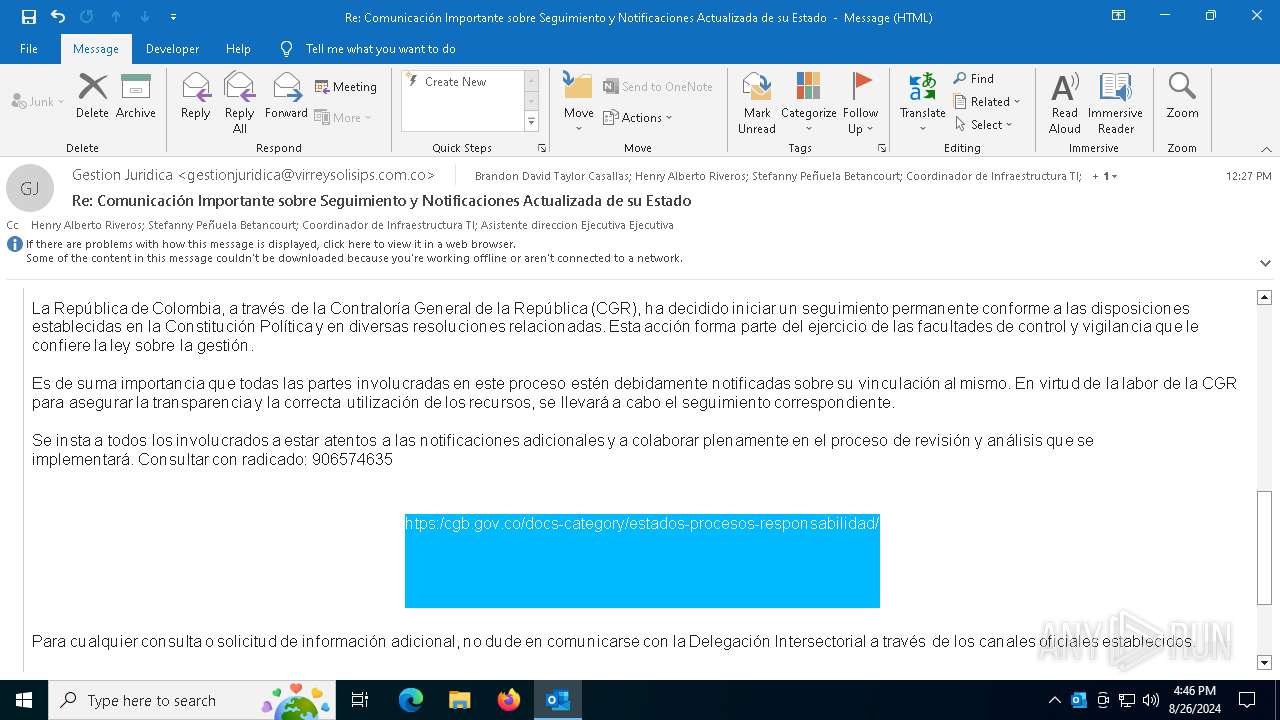Open Microsoft Edge from taskbar
Viewport: 1280px width, 720px height.
click(411, 700)
